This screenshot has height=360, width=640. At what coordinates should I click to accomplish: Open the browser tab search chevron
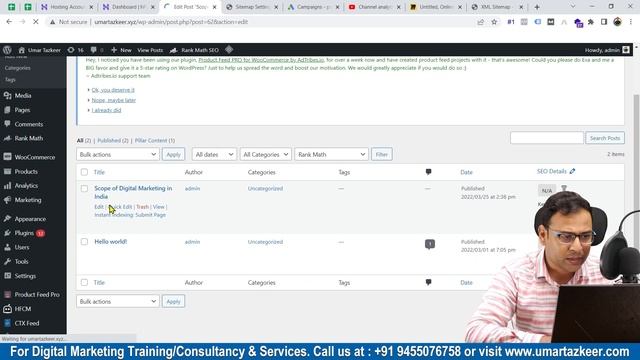pos(573,7)
